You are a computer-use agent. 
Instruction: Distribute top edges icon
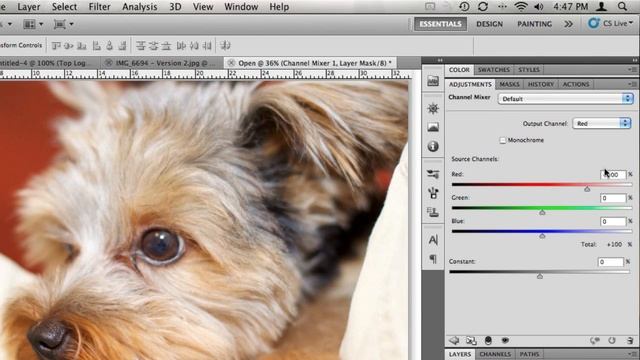[141, 46]
